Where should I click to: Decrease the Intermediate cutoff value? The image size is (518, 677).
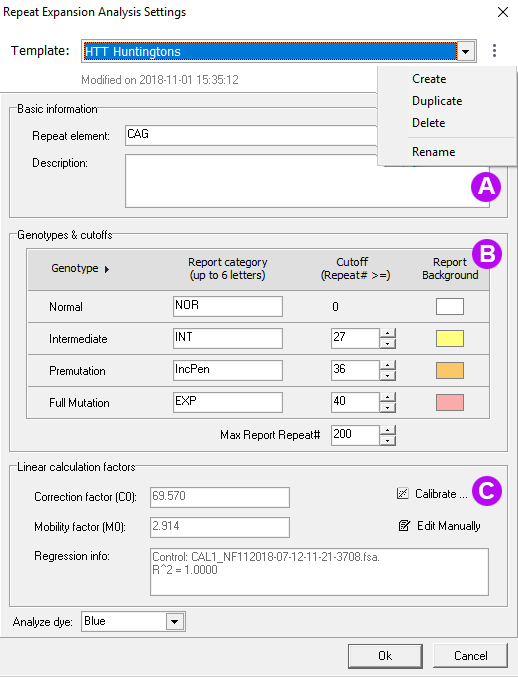[388, 344]
